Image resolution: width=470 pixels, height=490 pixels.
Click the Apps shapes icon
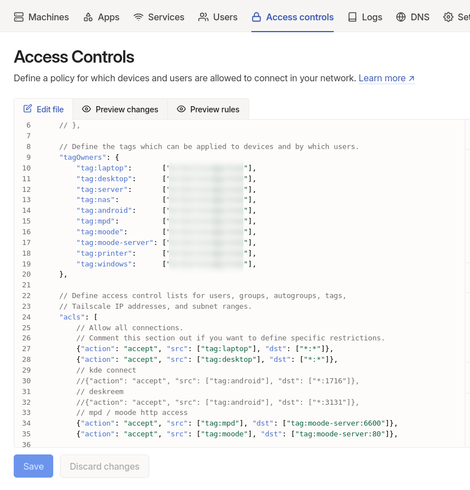[88, 17]
